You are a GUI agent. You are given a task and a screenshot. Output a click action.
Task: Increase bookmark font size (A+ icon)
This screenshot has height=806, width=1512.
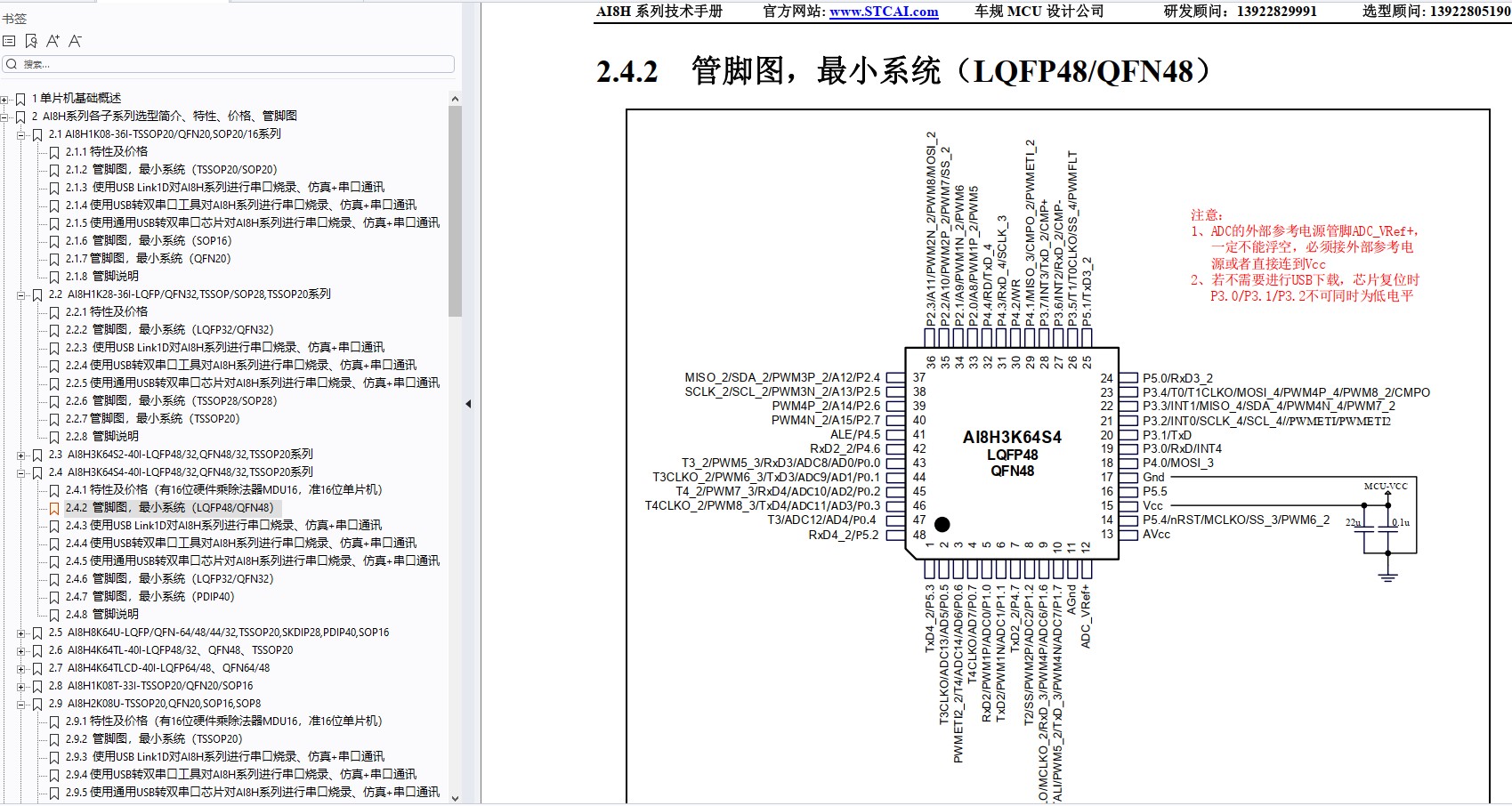[53, 41]
